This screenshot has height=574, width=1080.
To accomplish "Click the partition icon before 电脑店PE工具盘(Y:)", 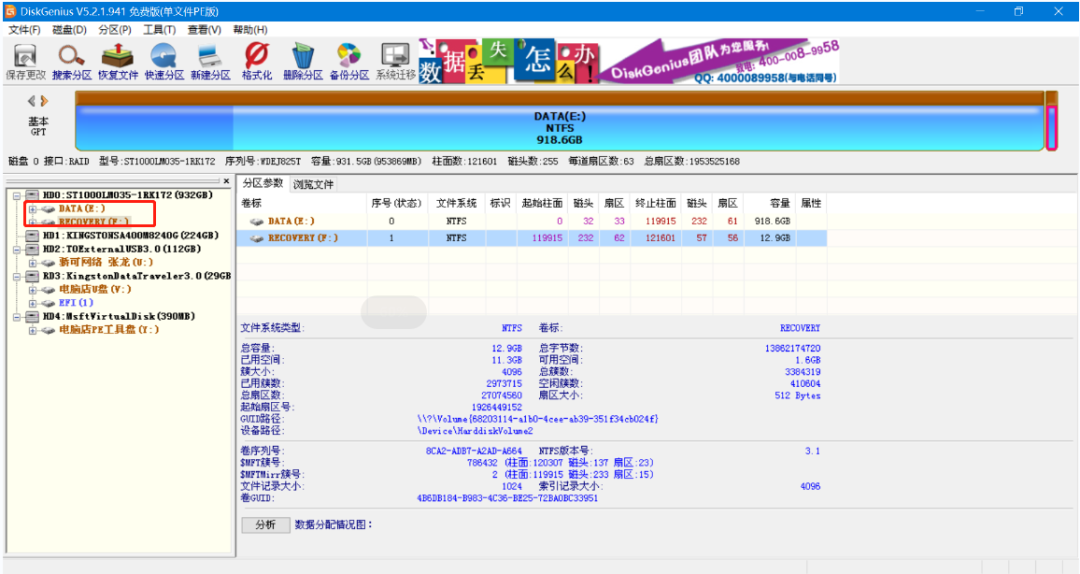I will [48, 330].
